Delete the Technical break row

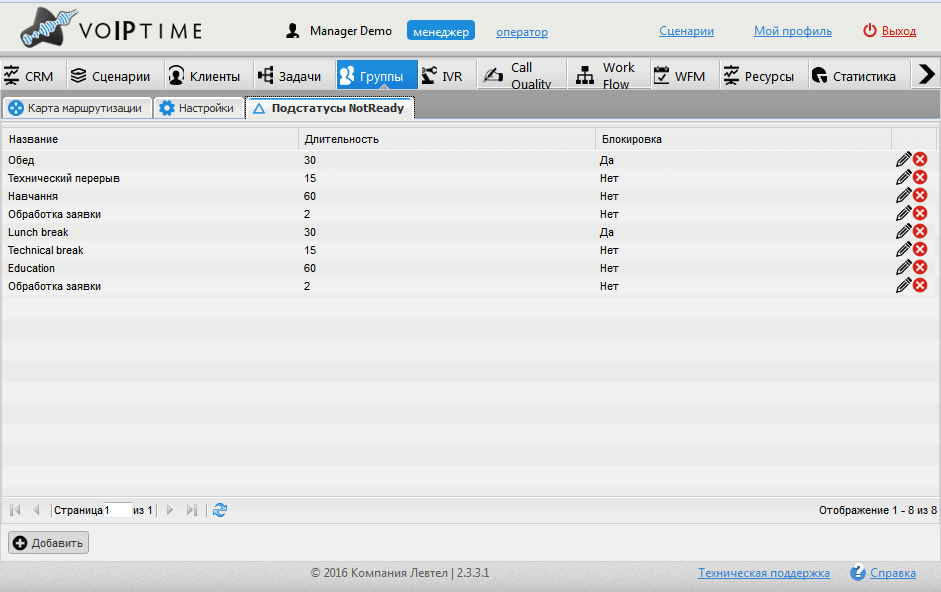pos(920,249)
